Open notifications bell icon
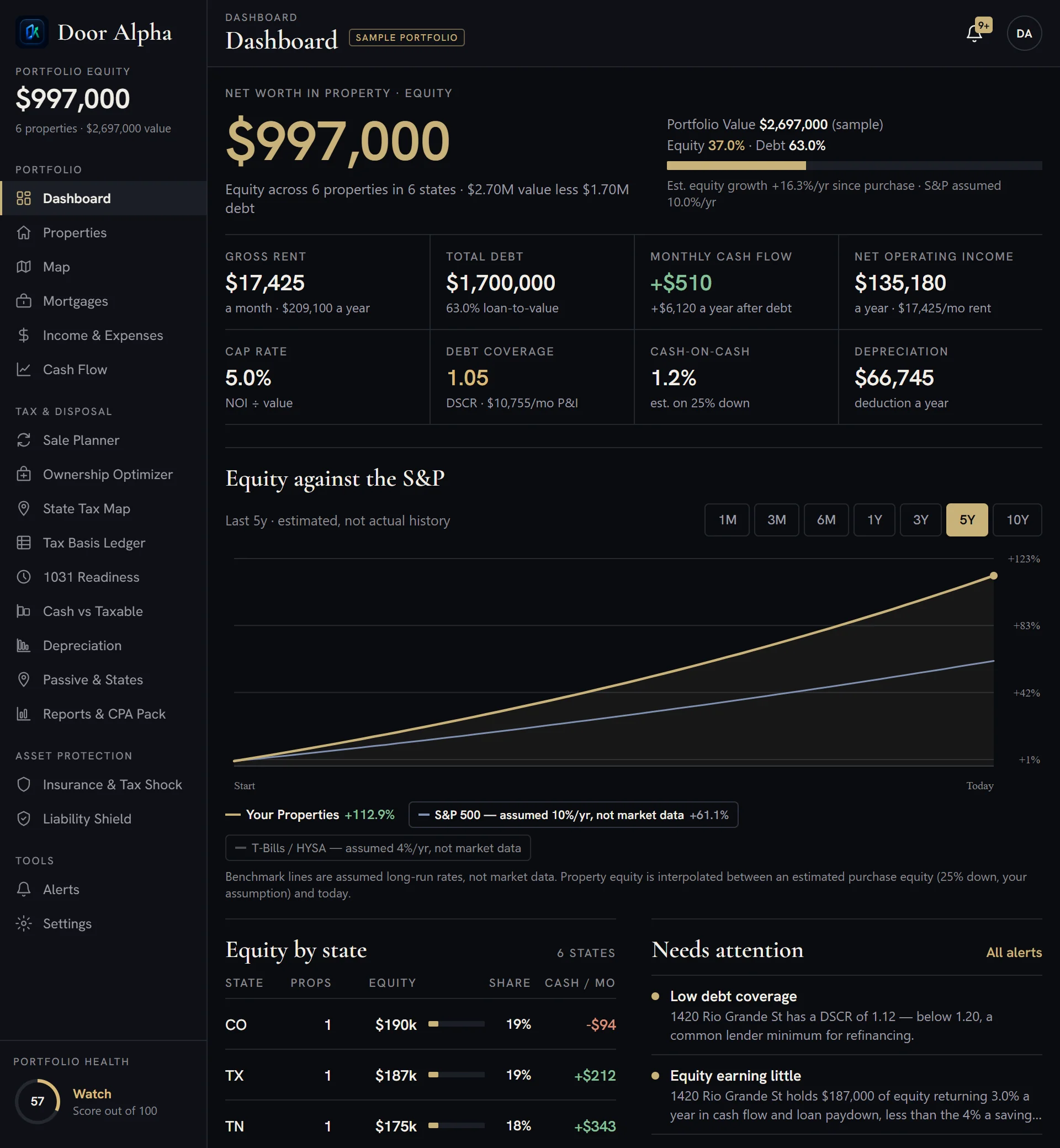Image resolution: width=1060 pixels, height=1148 pixels. (x=974, y=33)
